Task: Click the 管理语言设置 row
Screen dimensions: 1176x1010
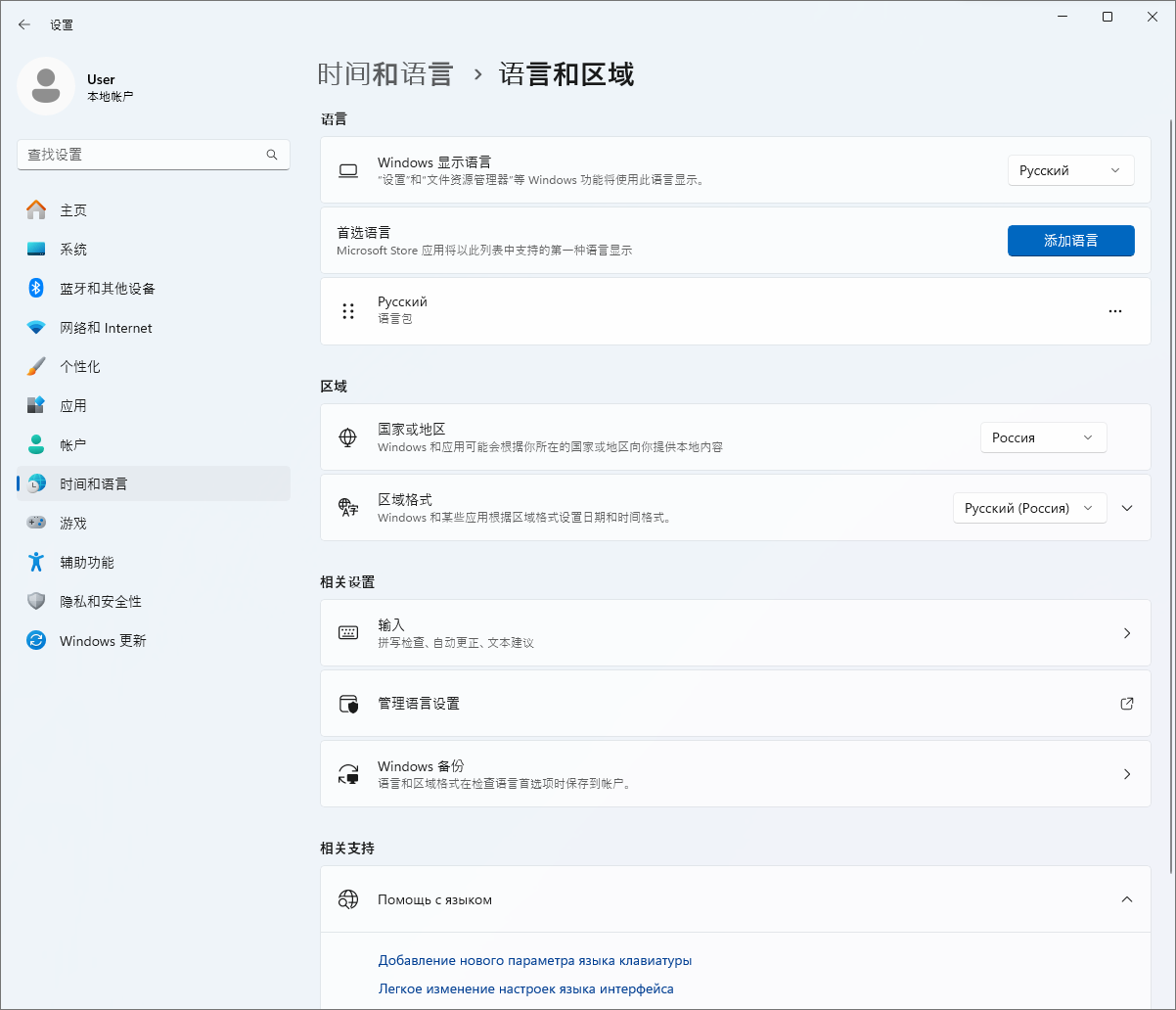Action: coord(736,704)
